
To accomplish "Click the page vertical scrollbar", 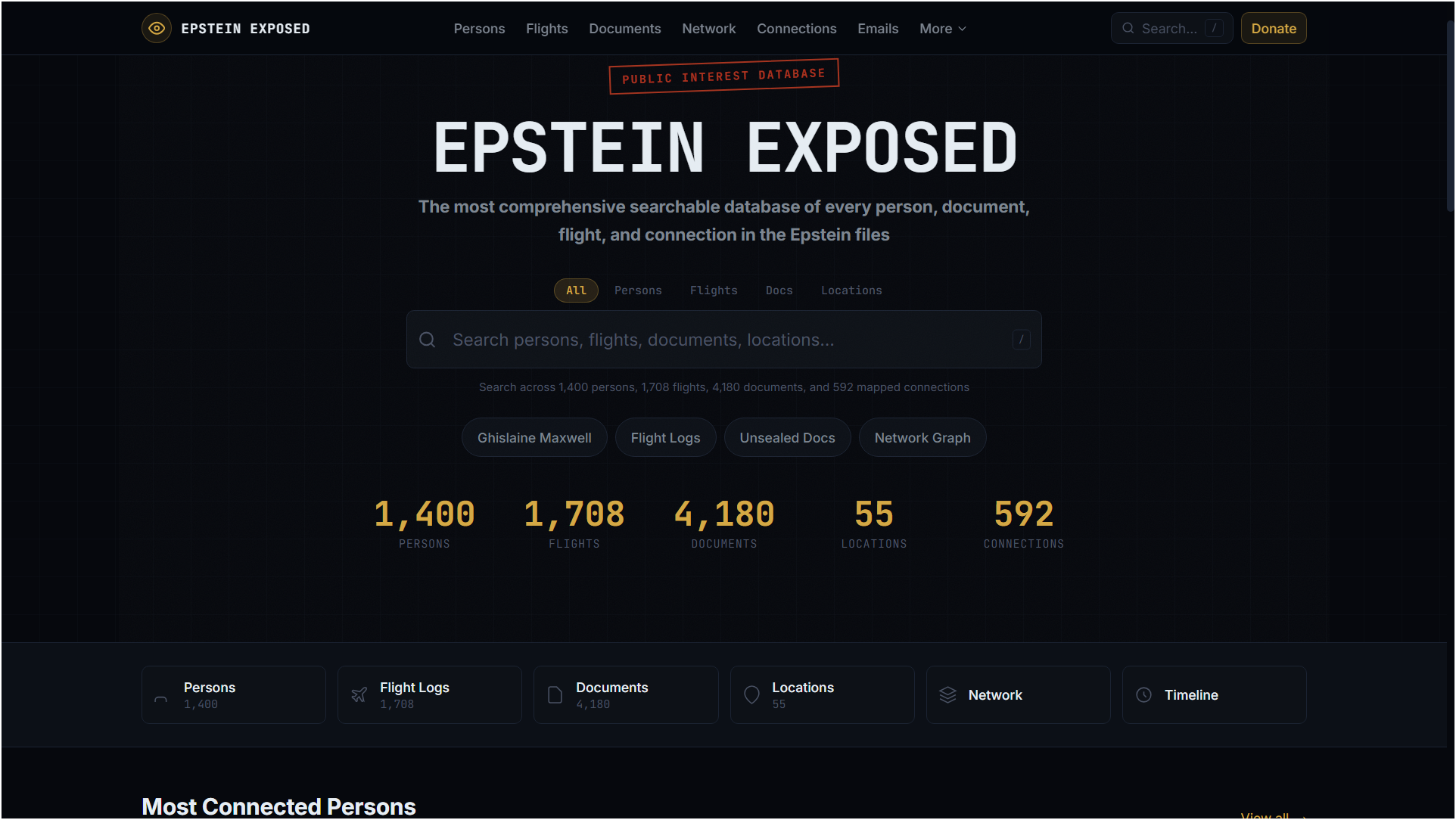I will [x=1450, y=113].
